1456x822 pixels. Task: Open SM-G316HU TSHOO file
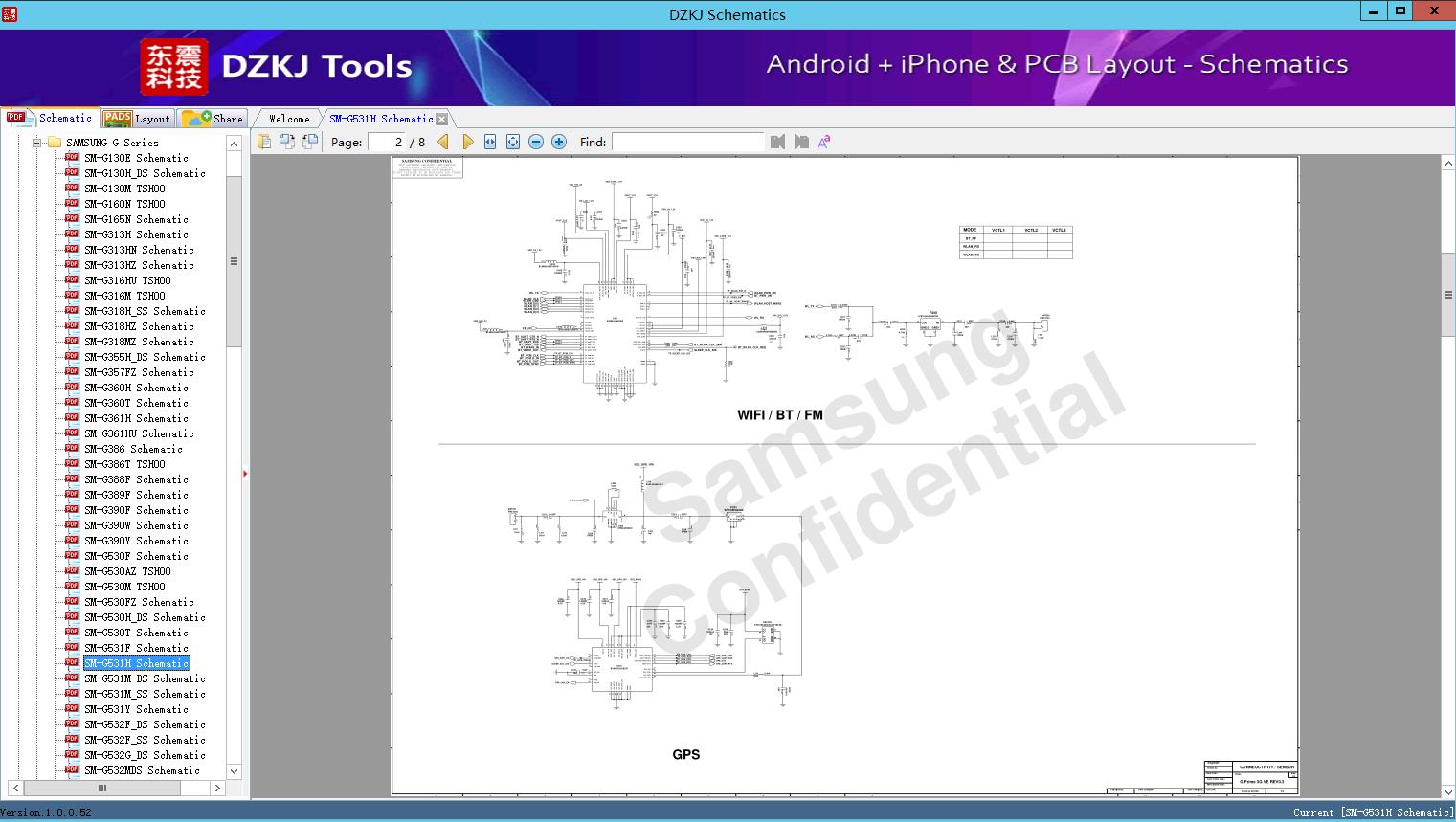pos(127,280)
